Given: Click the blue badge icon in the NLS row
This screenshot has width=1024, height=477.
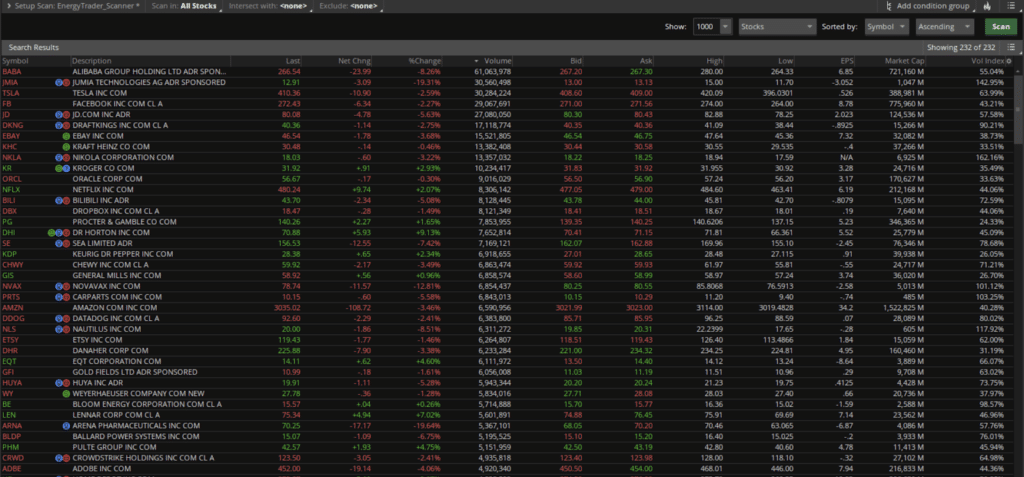Looking at the screenshot, I should [59, 329].
